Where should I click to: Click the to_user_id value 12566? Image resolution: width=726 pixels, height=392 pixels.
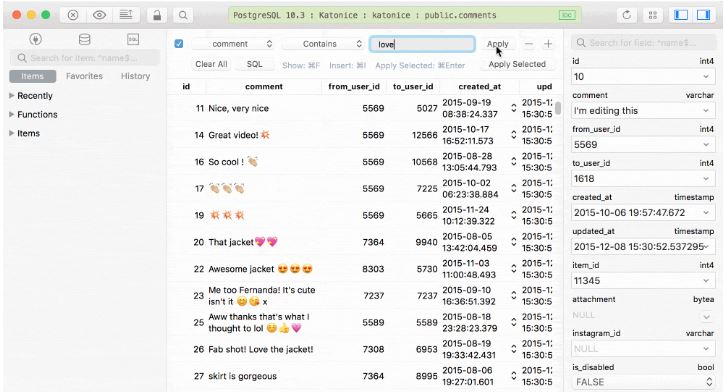[425, 135]
